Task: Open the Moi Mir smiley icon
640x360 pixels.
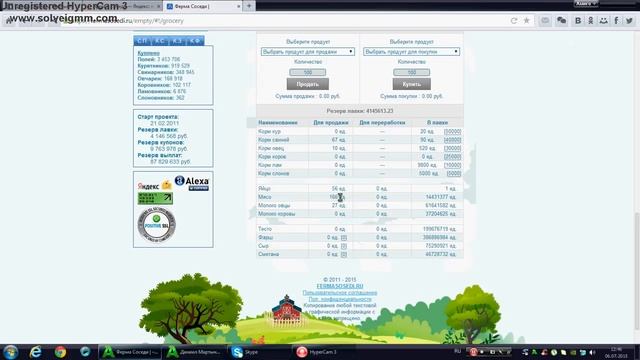Action: 603,21
